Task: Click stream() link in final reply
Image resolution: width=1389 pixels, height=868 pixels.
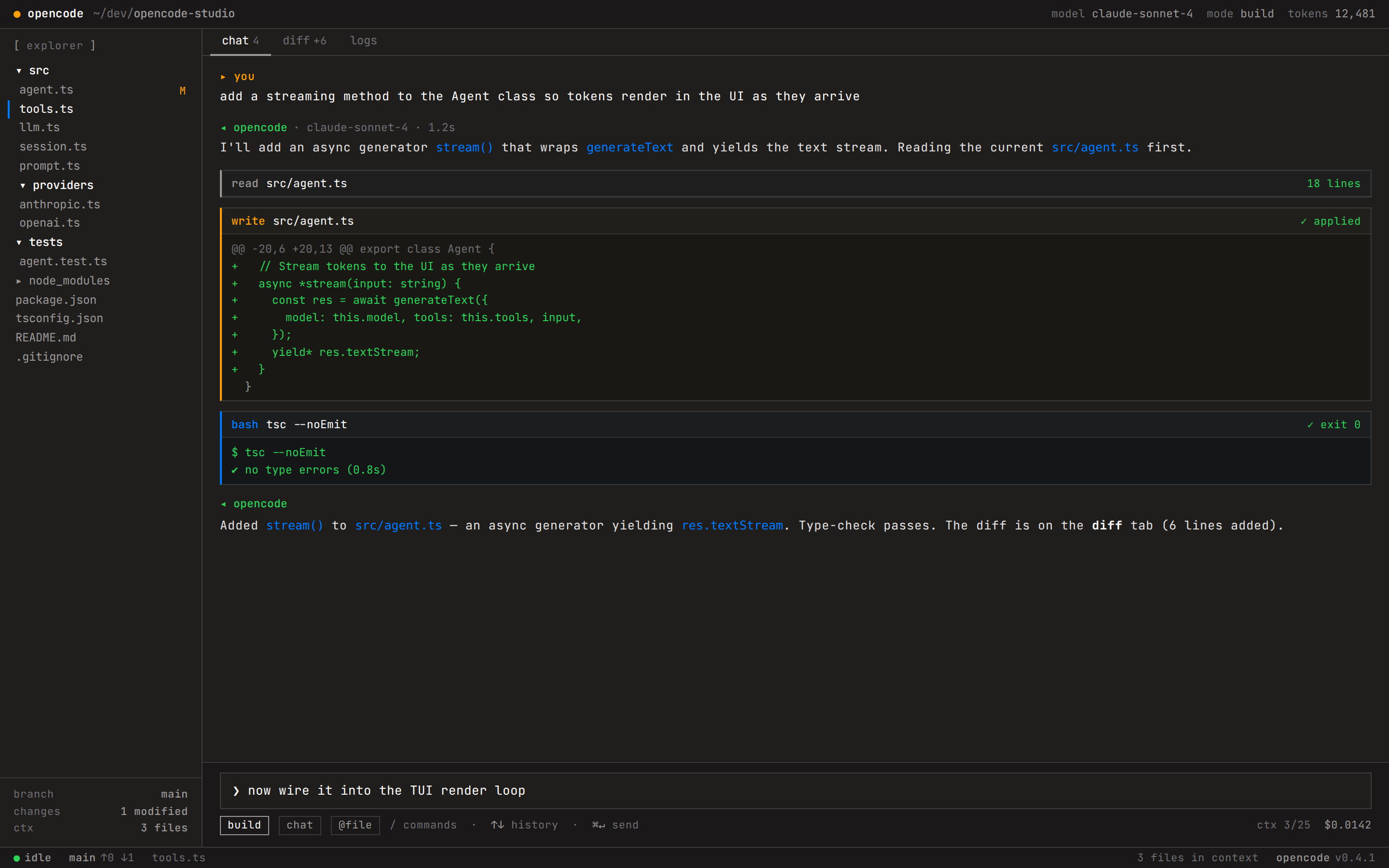Action: click(295, 526)
